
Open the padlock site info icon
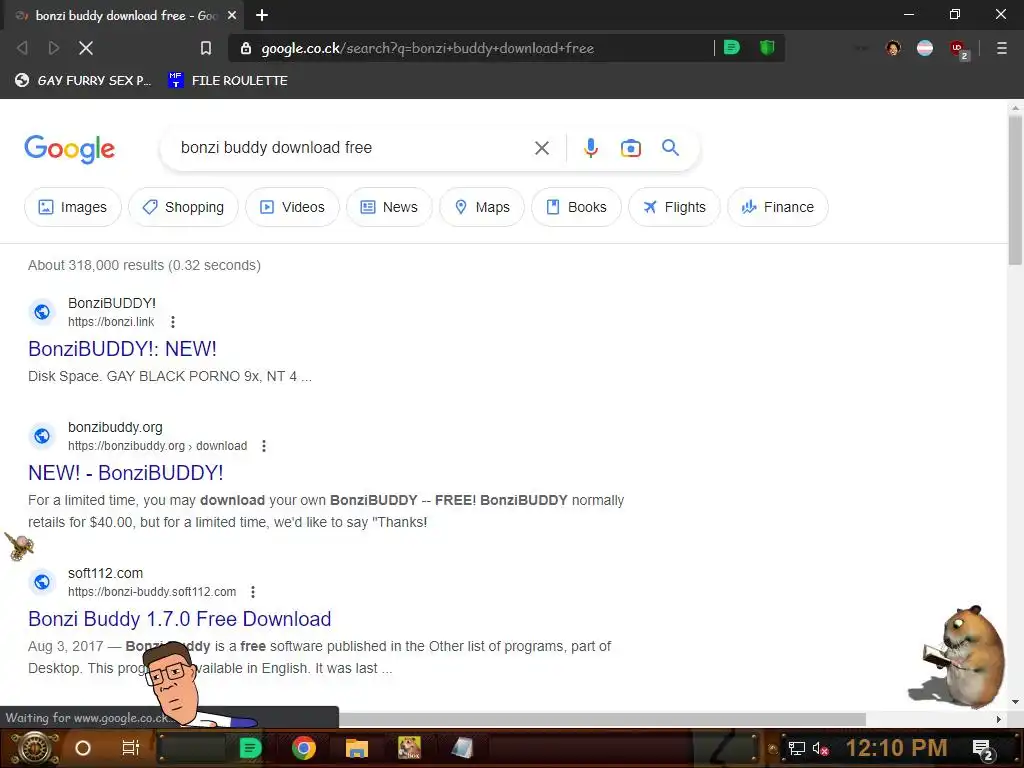coord(246,48)
